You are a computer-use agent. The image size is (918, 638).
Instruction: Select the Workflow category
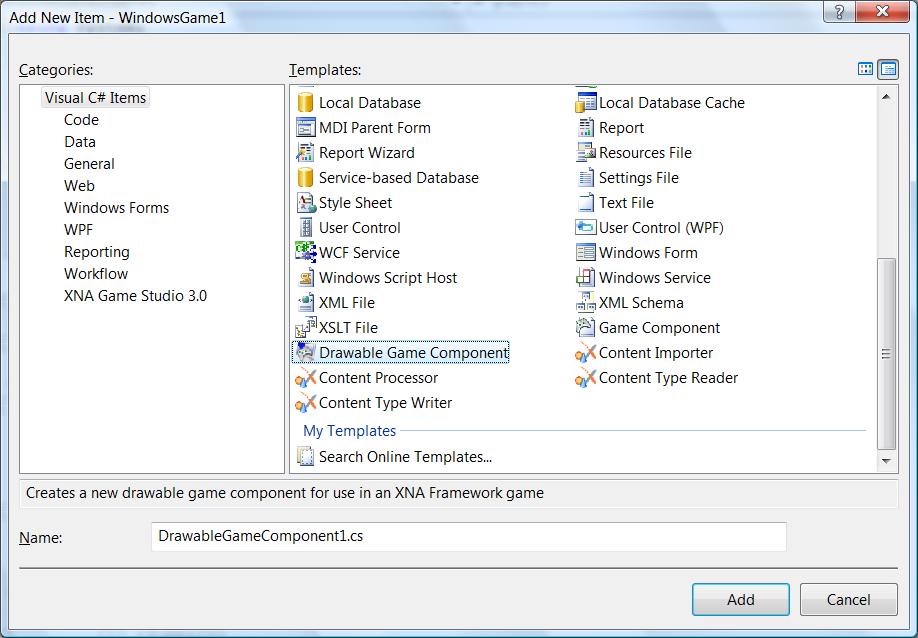96,273
